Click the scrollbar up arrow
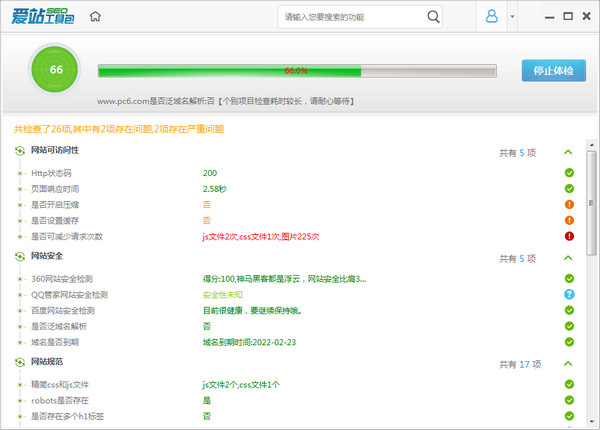 [x=592, y=145]
